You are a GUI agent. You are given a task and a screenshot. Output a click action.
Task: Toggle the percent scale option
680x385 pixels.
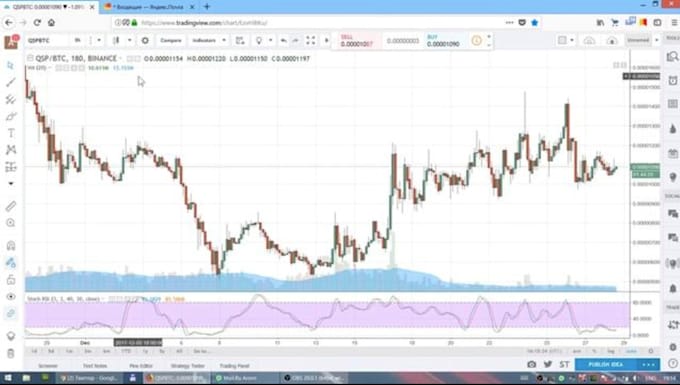(595, 351)
